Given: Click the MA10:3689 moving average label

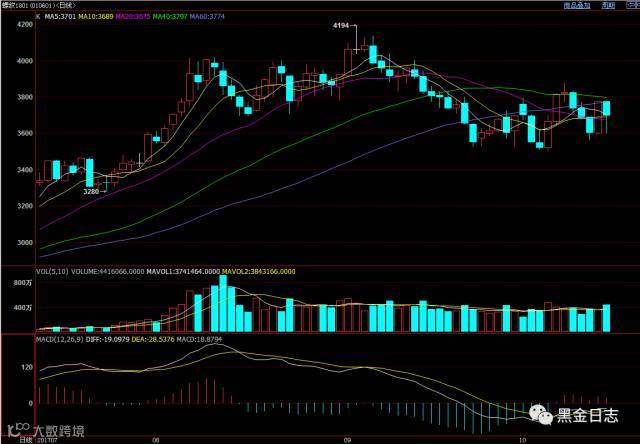Looking at the screenshot, I should point(96,17).
